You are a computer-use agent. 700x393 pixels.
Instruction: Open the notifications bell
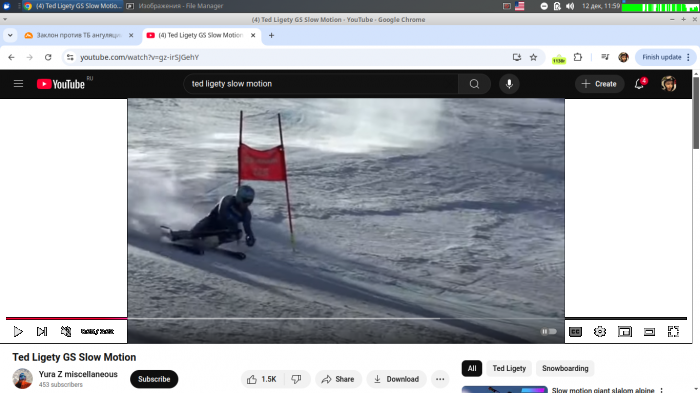click(x=639, y=84)
